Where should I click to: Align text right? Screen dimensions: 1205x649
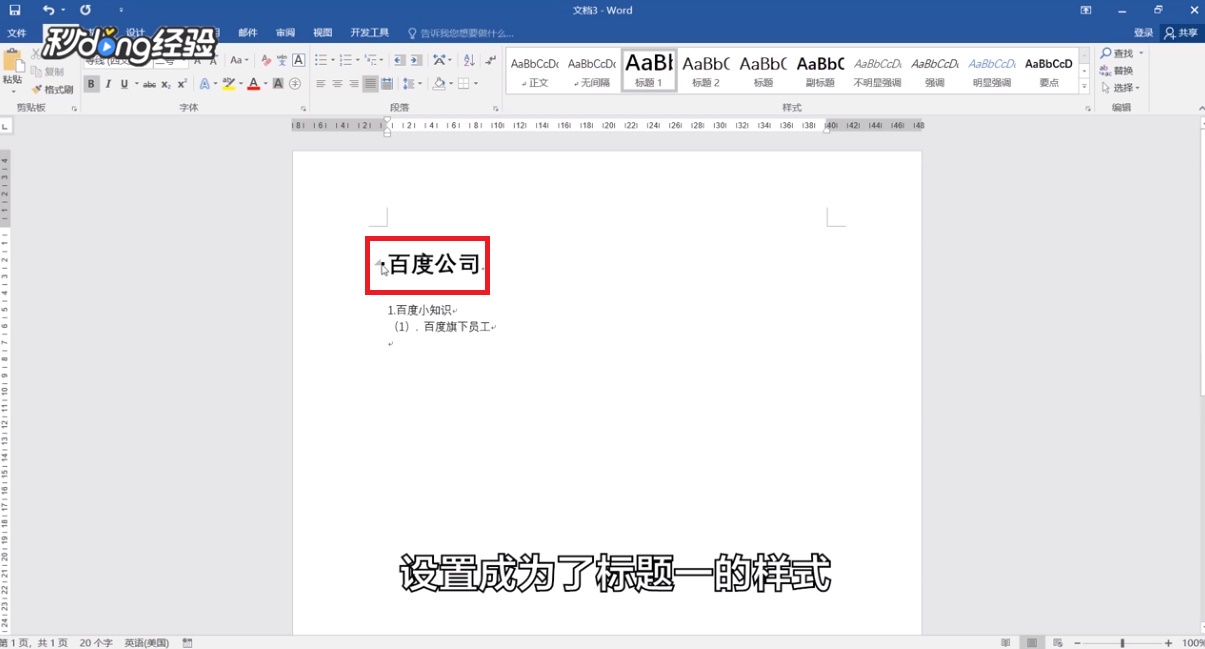[x=354, y=84]
